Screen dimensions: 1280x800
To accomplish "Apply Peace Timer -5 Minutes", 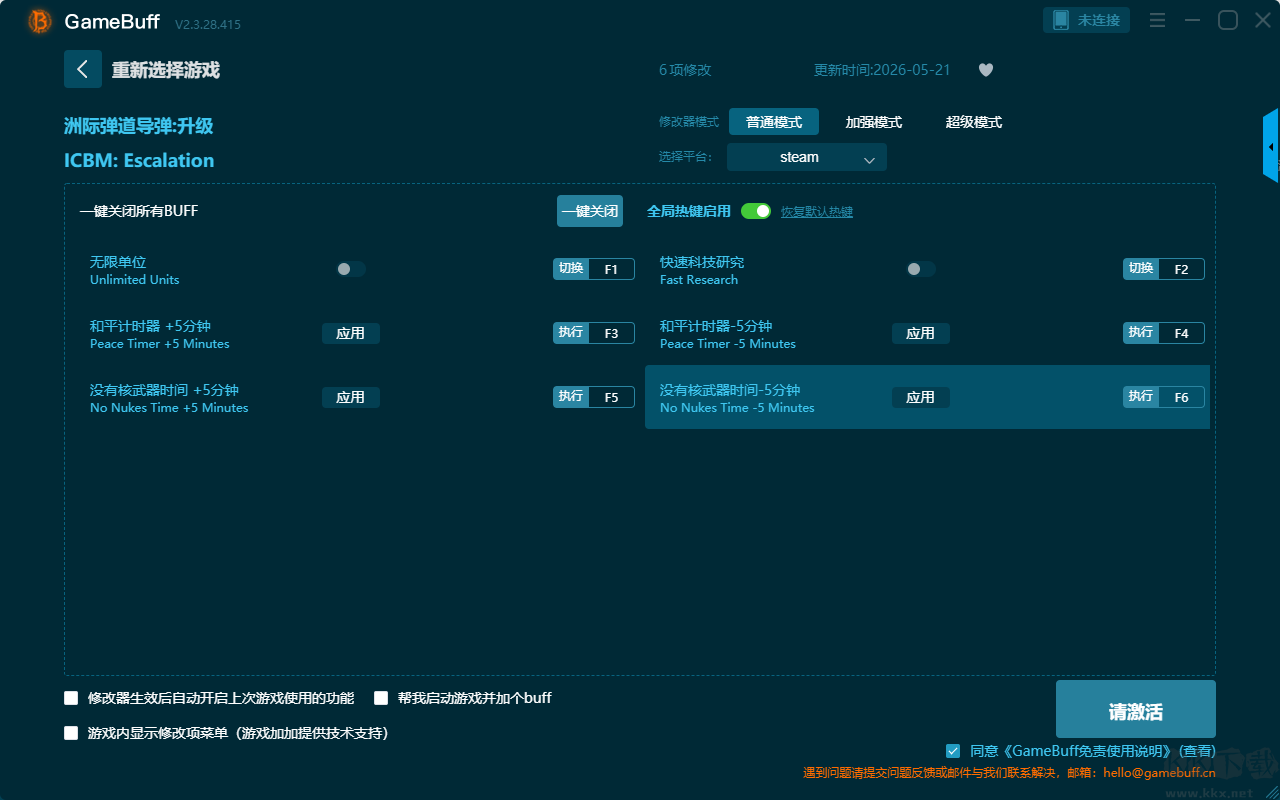I will (921, 333).
